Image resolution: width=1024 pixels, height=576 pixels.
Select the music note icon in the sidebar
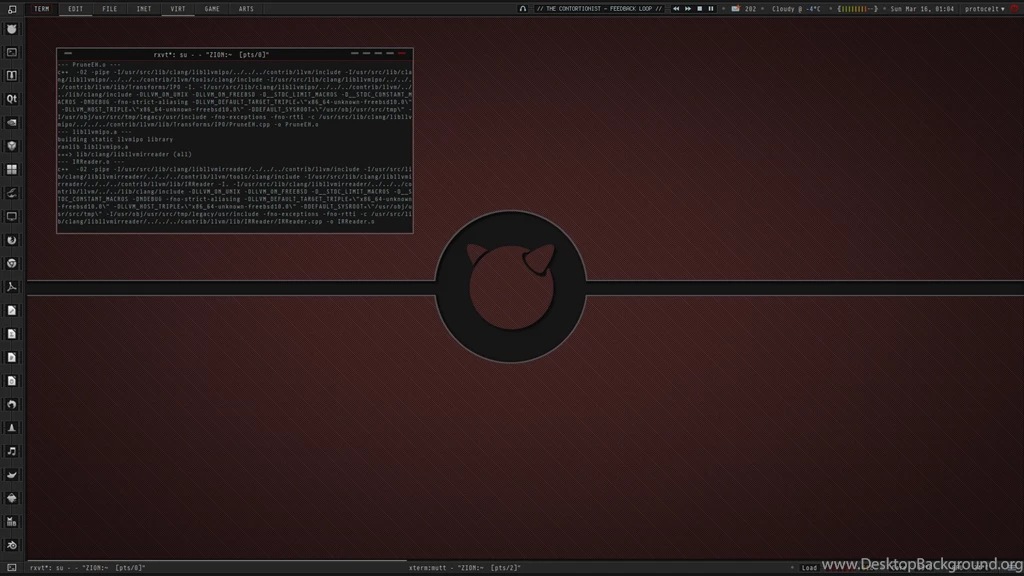(x=12, y=451)
